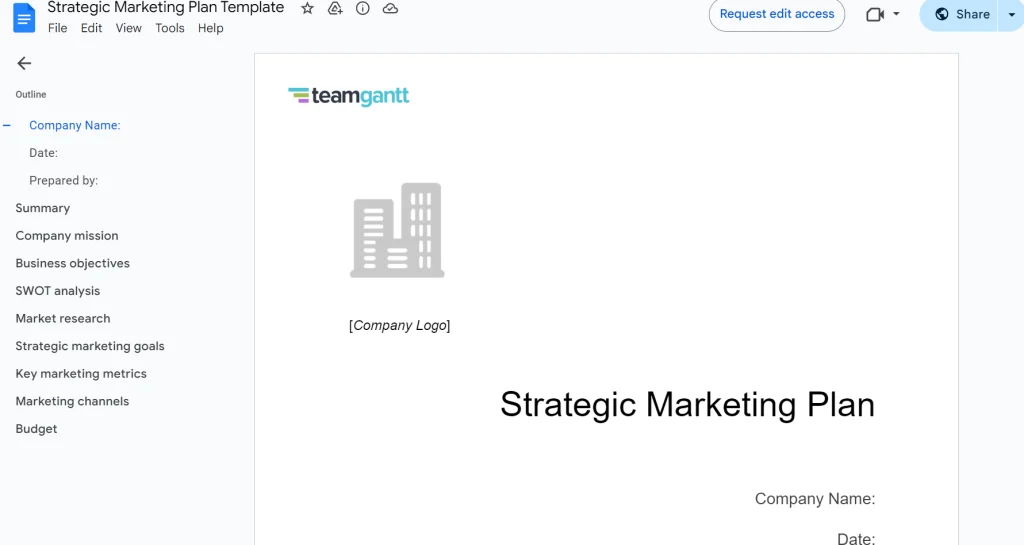Click the teamgantt logo in the document
Viewport: 1024px width, 545px height.
(x=349, y=96)
